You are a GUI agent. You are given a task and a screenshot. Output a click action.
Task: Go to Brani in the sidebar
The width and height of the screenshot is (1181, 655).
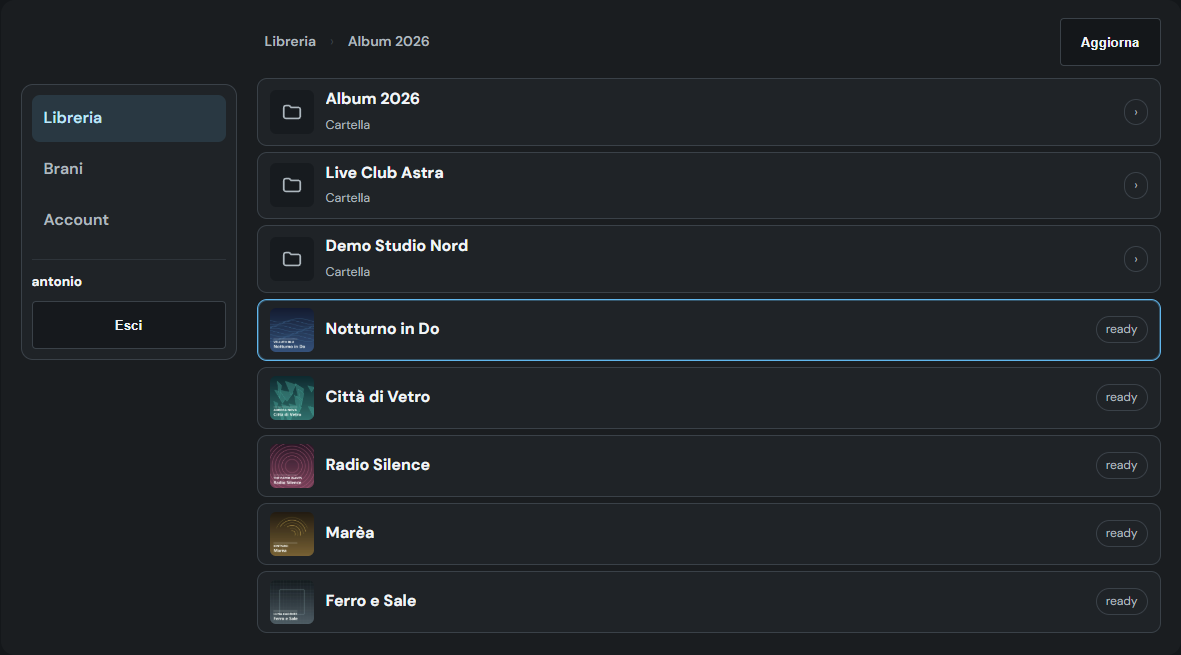click(129, 169)
